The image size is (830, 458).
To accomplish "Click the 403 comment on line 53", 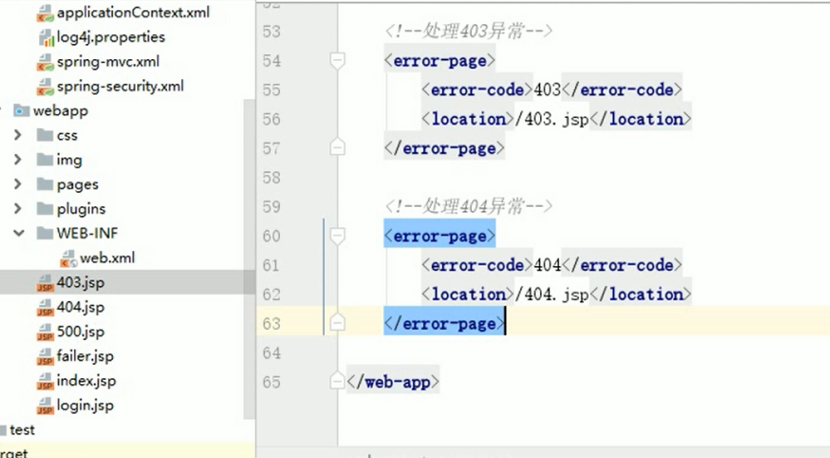I will pyautogui.click(x=468, y=31).
